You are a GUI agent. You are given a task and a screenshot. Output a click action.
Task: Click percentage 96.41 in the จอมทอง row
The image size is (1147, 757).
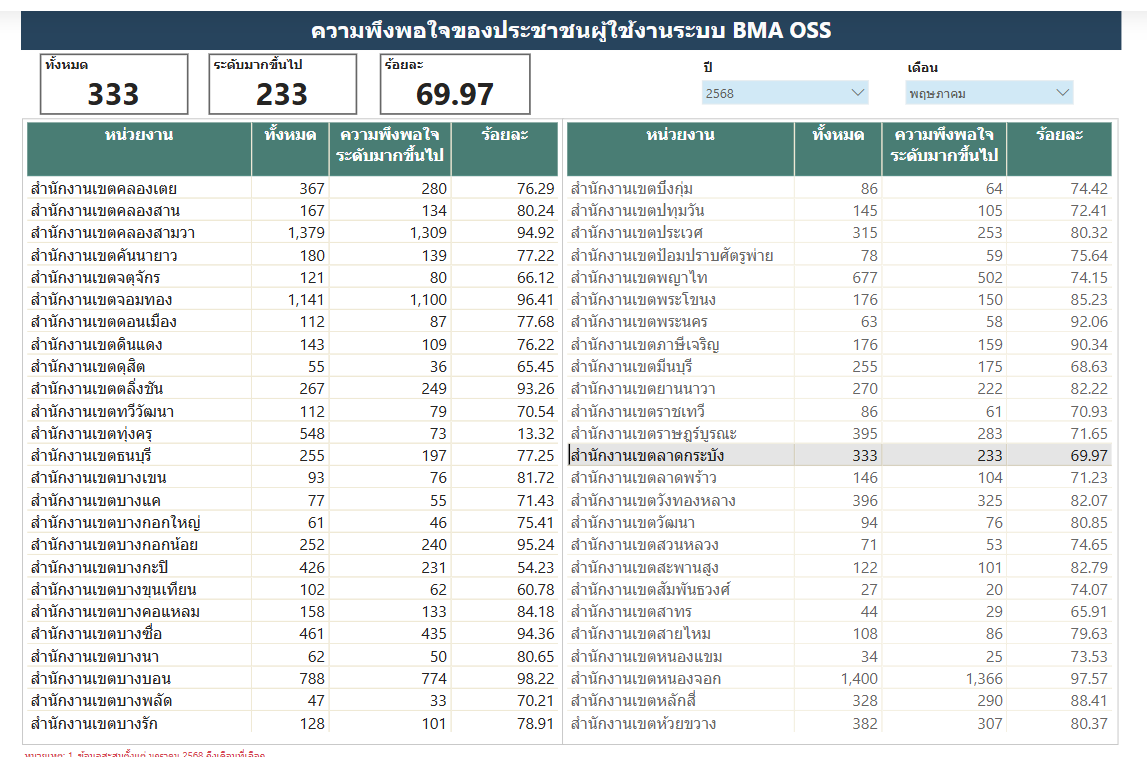(535, 300)
